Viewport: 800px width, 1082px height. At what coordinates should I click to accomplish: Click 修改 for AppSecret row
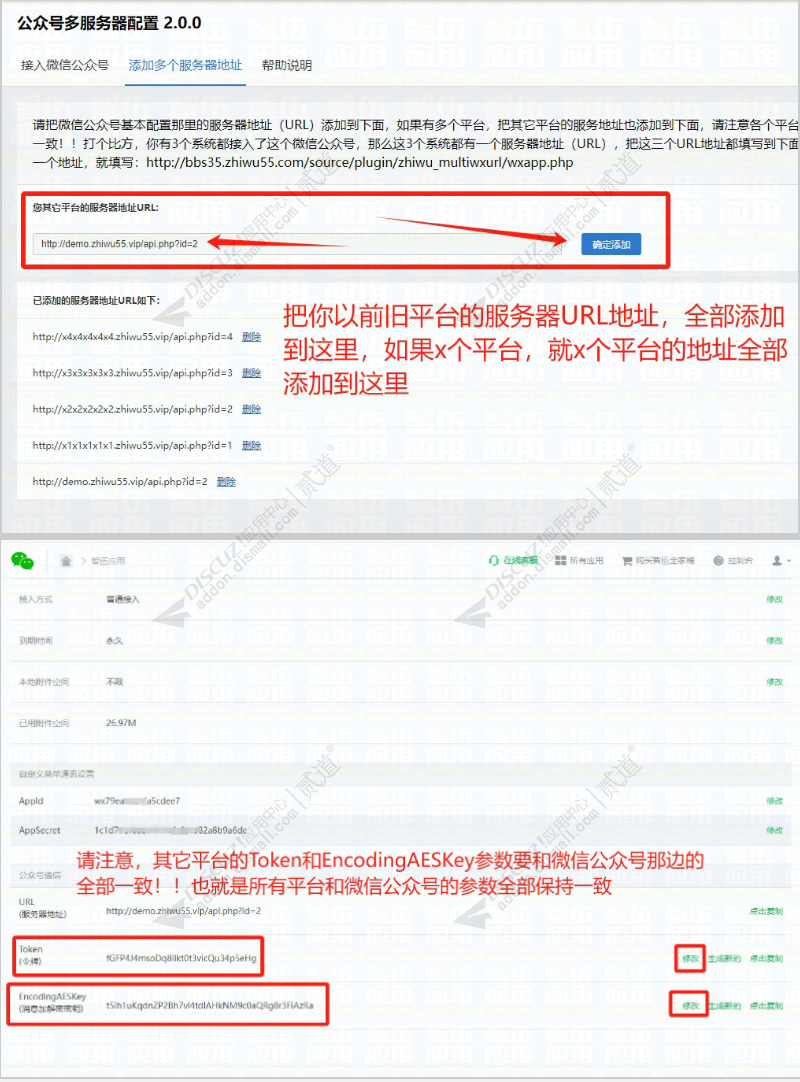click(x=774, y=830)
